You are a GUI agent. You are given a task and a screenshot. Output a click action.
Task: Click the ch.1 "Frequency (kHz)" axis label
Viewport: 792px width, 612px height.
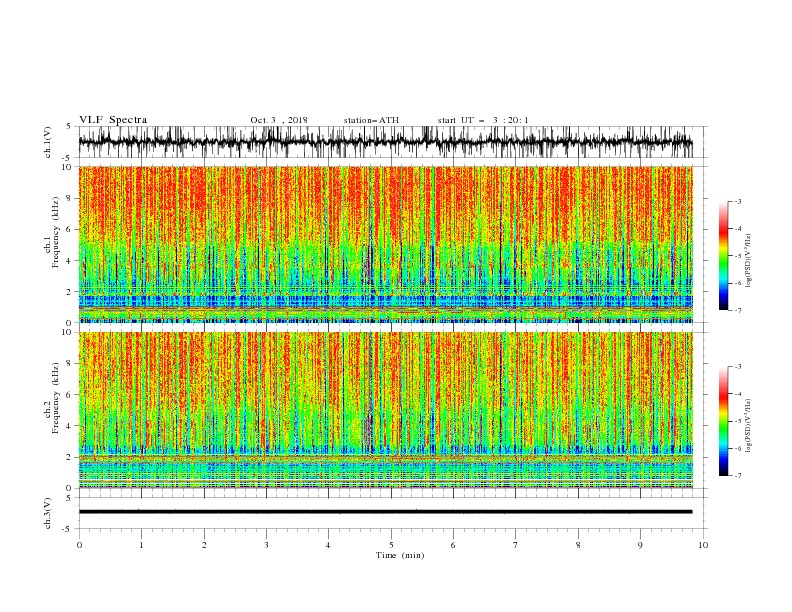(56, 233)
